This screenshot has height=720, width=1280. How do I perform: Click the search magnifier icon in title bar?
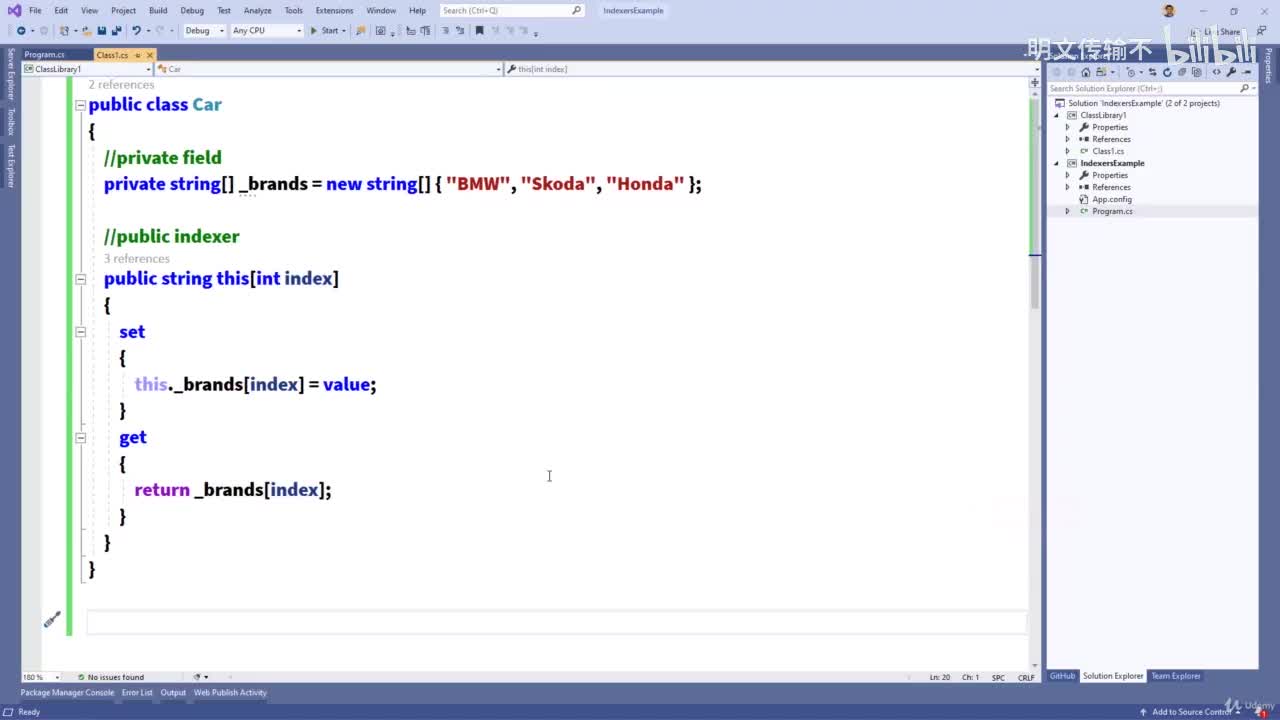coord(577,10)
